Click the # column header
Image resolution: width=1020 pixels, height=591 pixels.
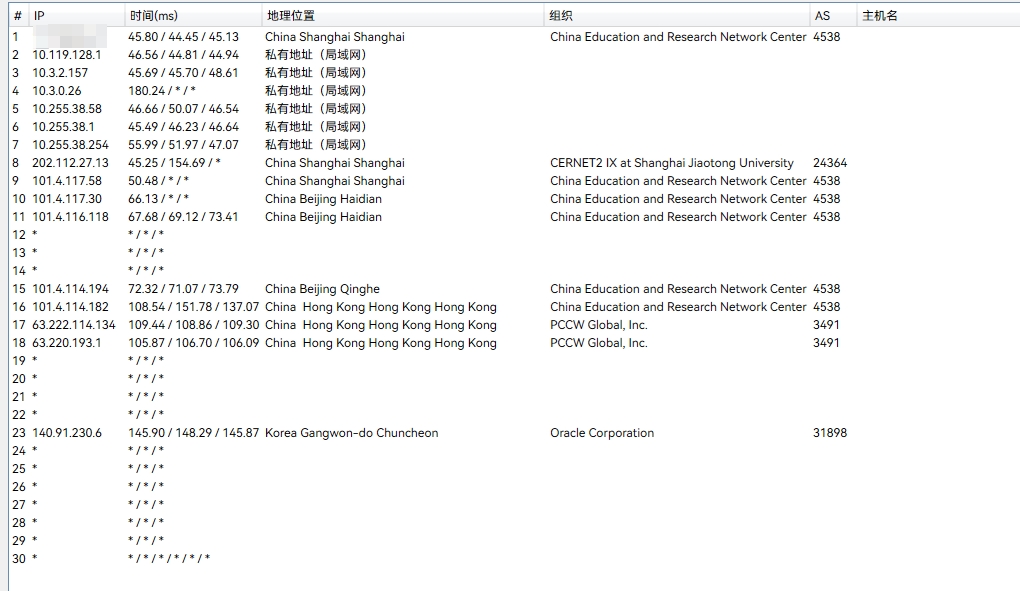pyautogui.click(x=18, y=16)
